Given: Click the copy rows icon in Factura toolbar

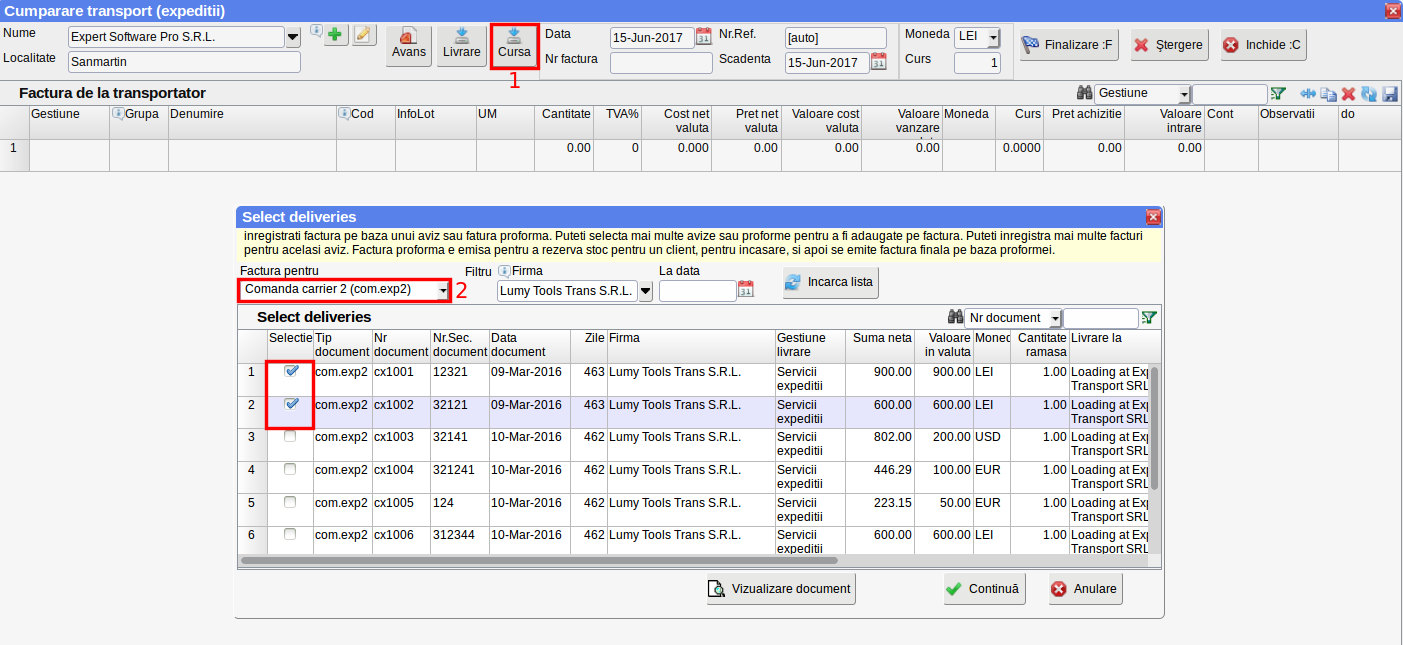Looking at the screenshot, I should pyautogui.click(x=1328, y=94).
